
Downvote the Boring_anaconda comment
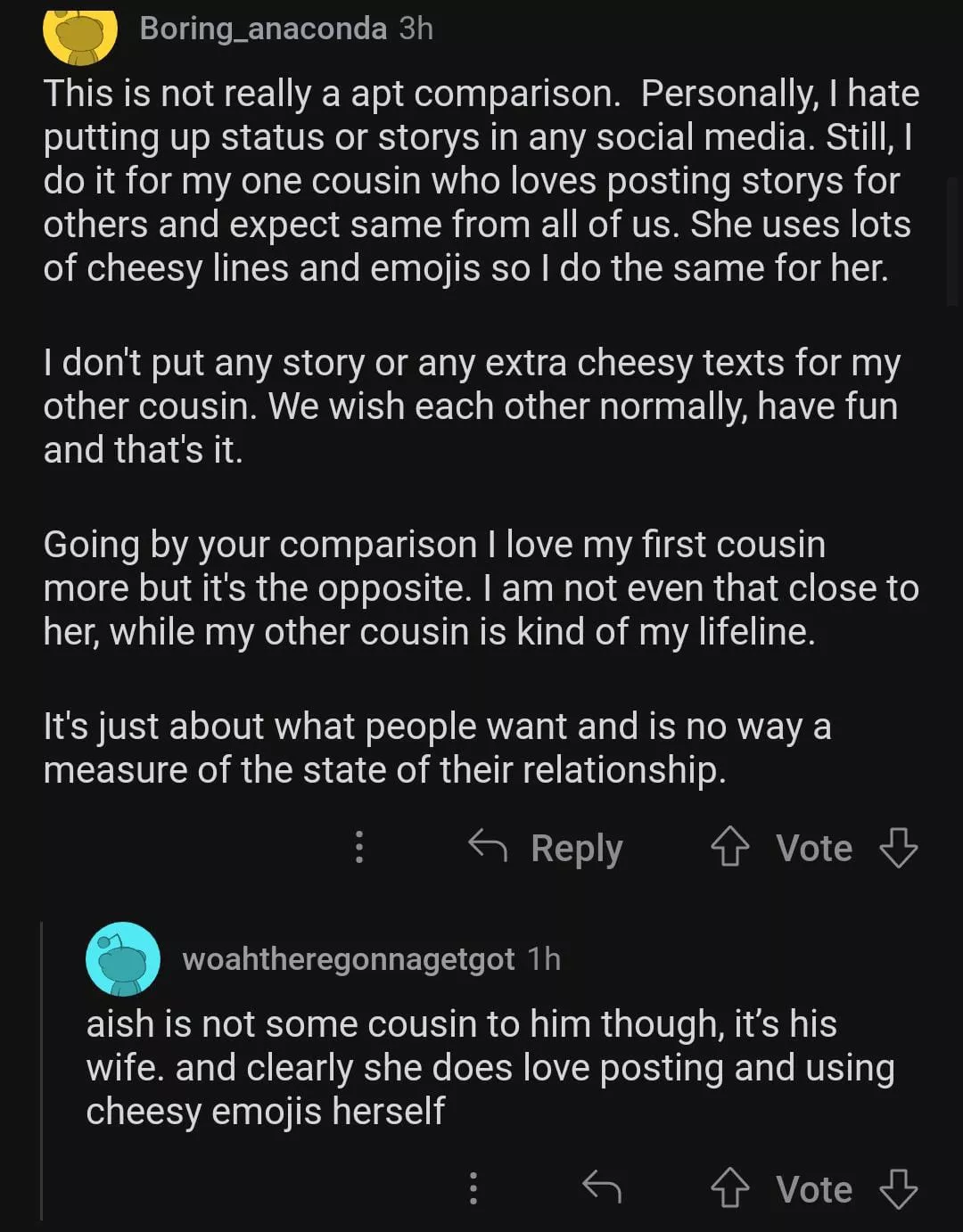898,847
